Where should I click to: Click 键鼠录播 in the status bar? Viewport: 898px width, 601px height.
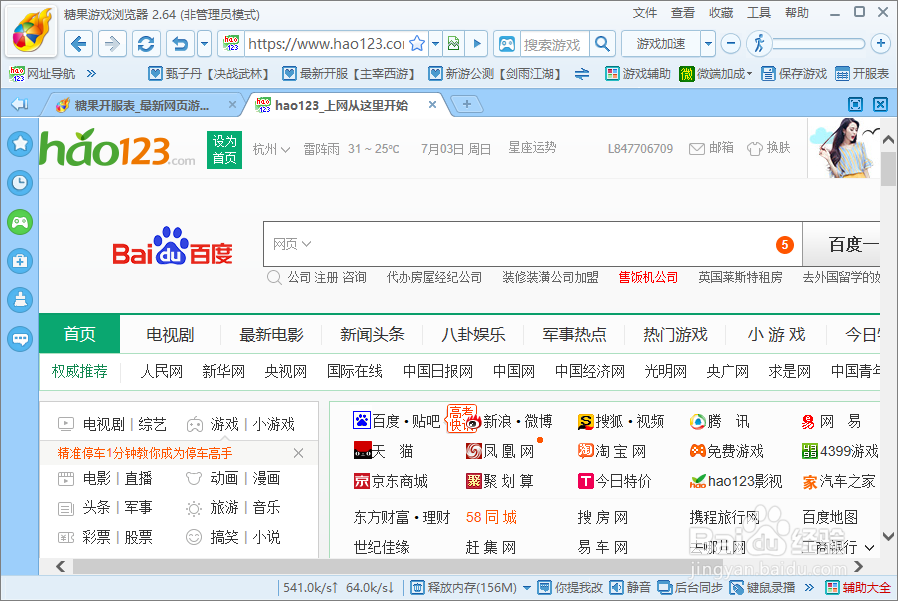[x=763, y=588]
